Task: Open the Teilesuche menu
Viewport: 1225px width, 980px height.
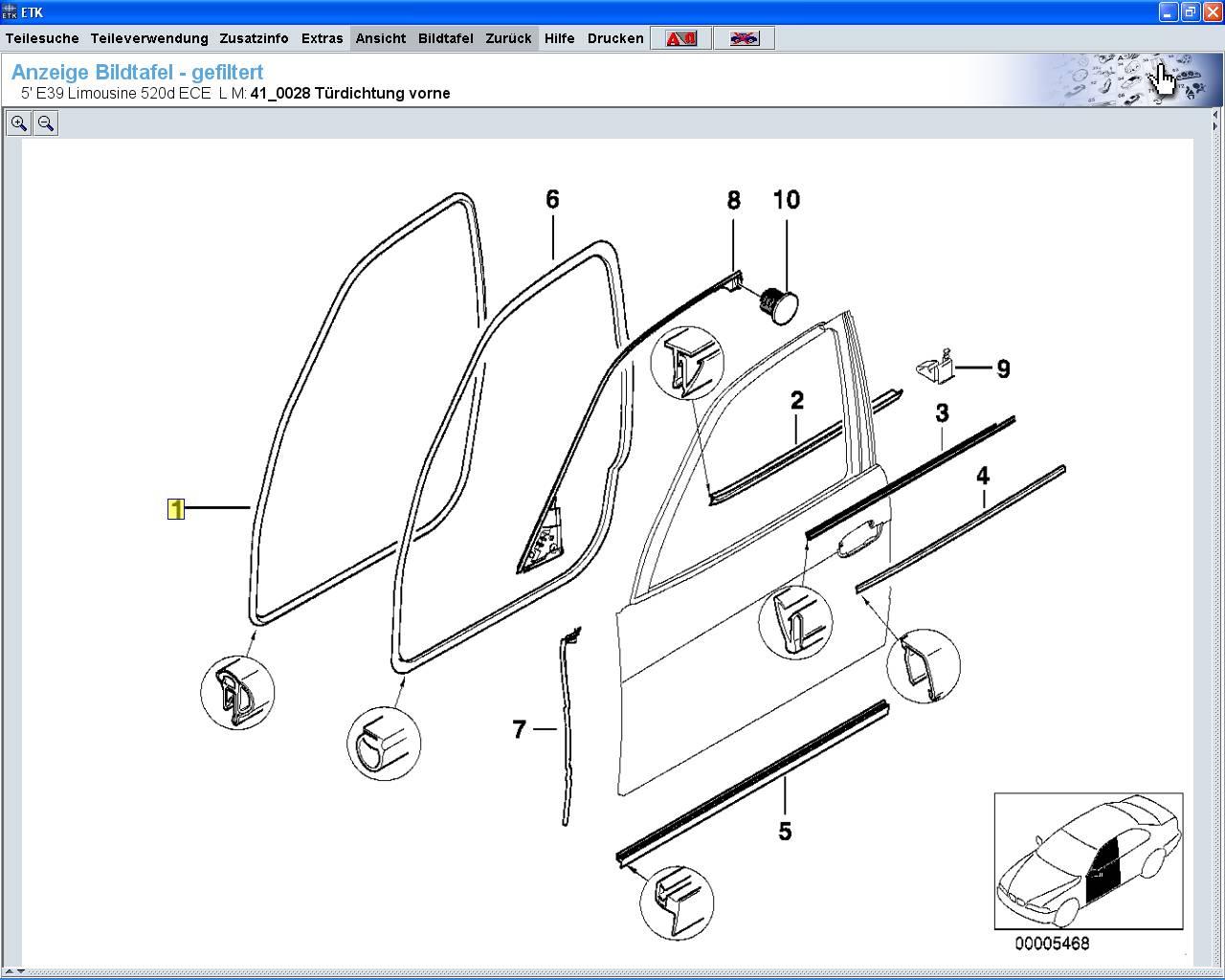Action: tap(42, 38)
